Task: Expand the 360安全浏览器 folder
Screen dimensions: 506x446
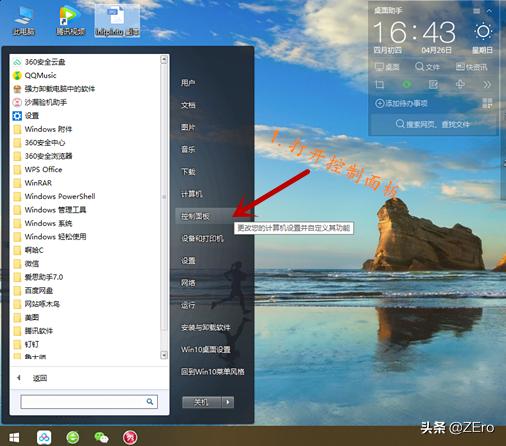Action: coord(42,156)
